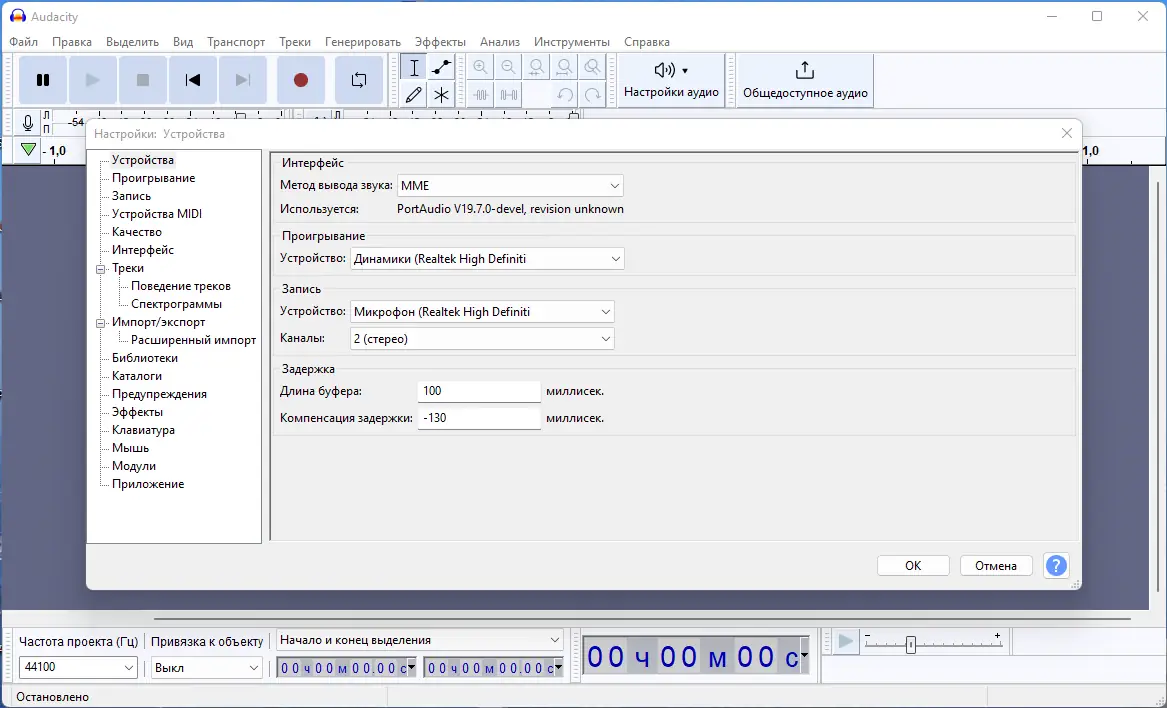Select Расширенный импорт in settings tree
Image resolution: width=1167 pixels, height=708 pixels.
194,339
